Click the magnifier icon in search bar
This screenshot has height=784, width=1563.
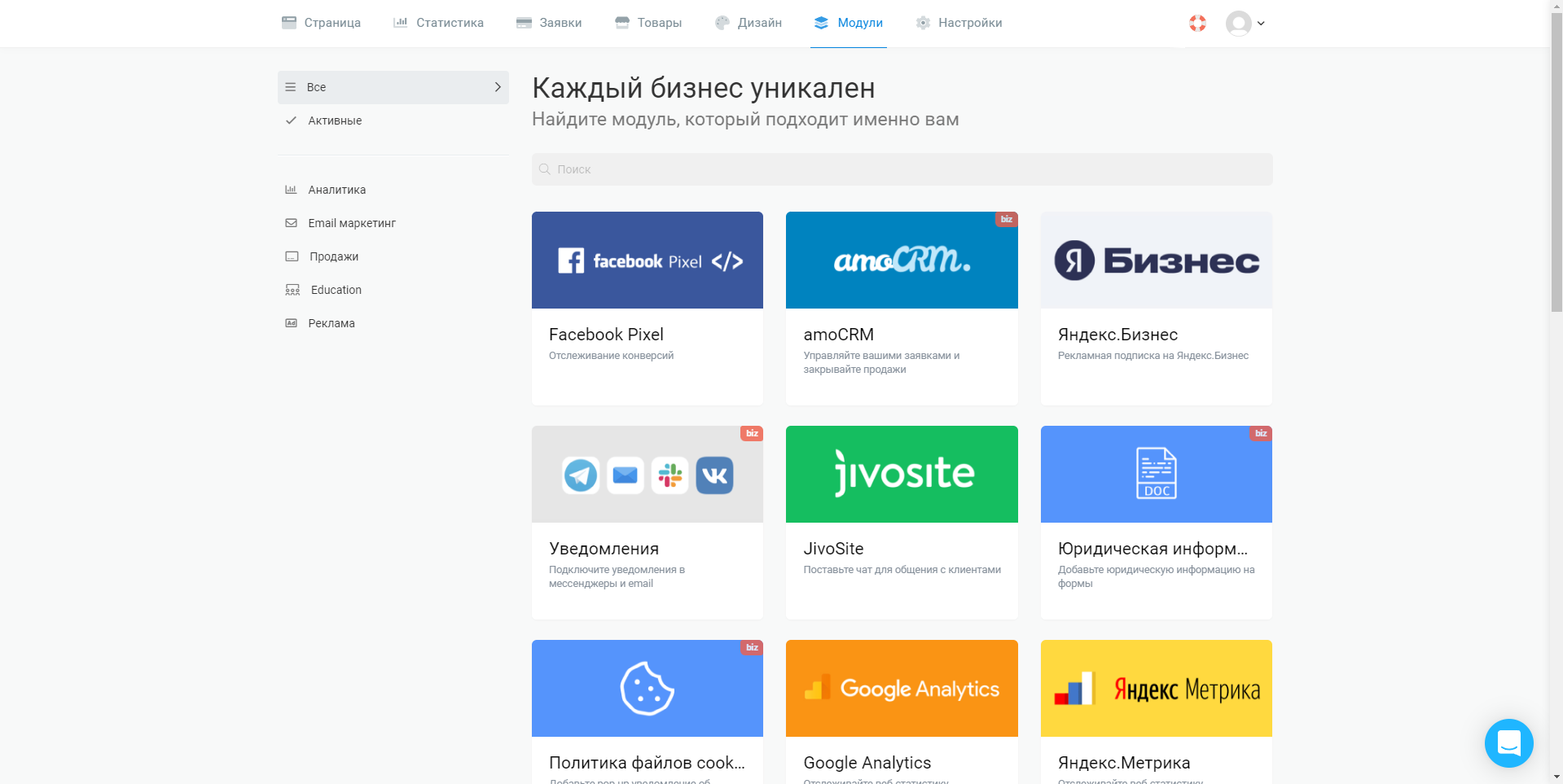pos(545,169)
